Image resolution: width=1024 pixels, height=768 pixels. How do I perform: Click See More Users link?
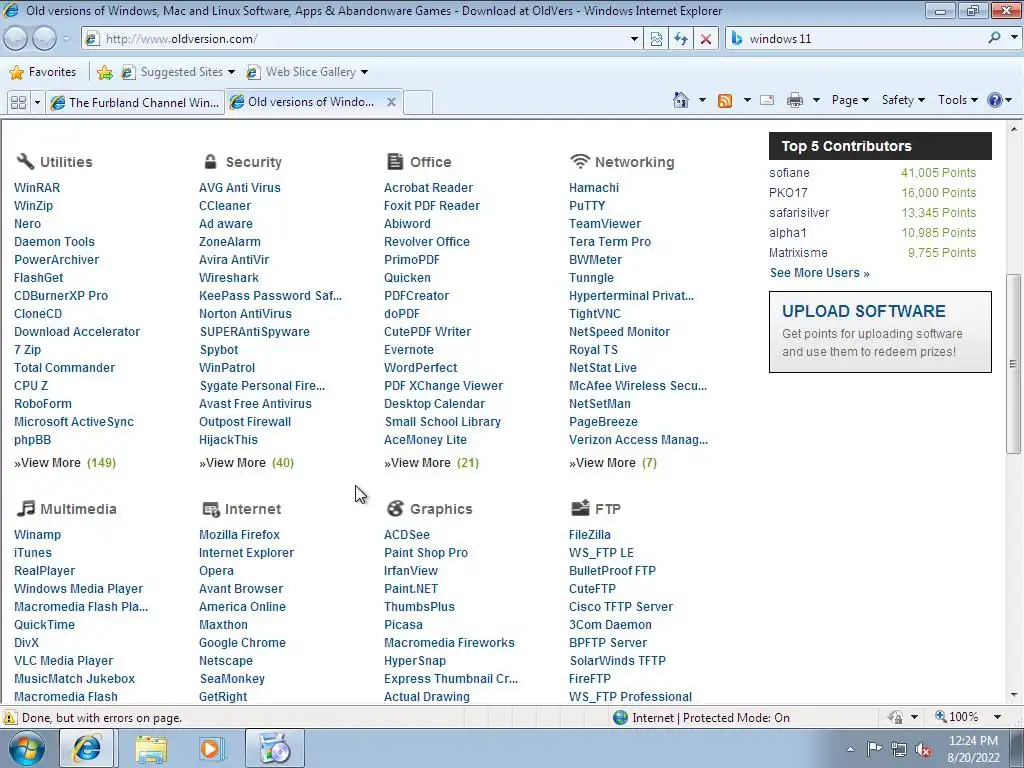coord(820,273)
